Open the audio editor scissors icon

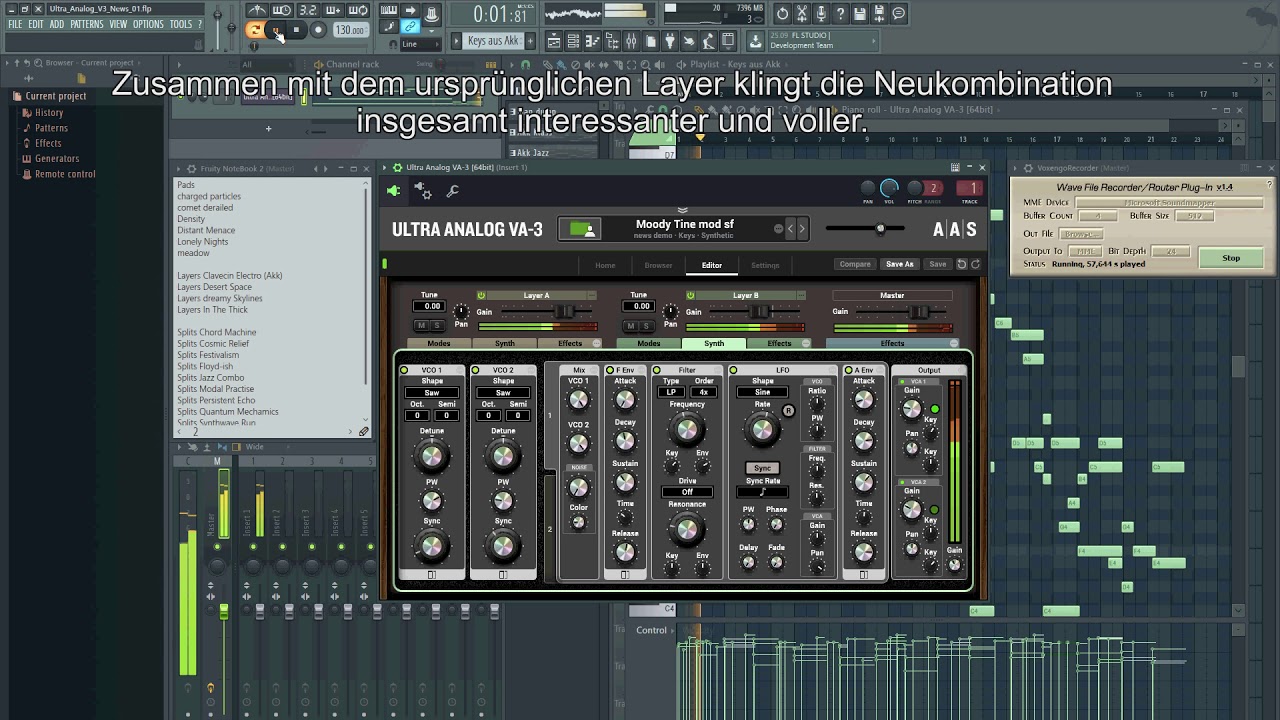pyautogui.click(x=802, y=13)
